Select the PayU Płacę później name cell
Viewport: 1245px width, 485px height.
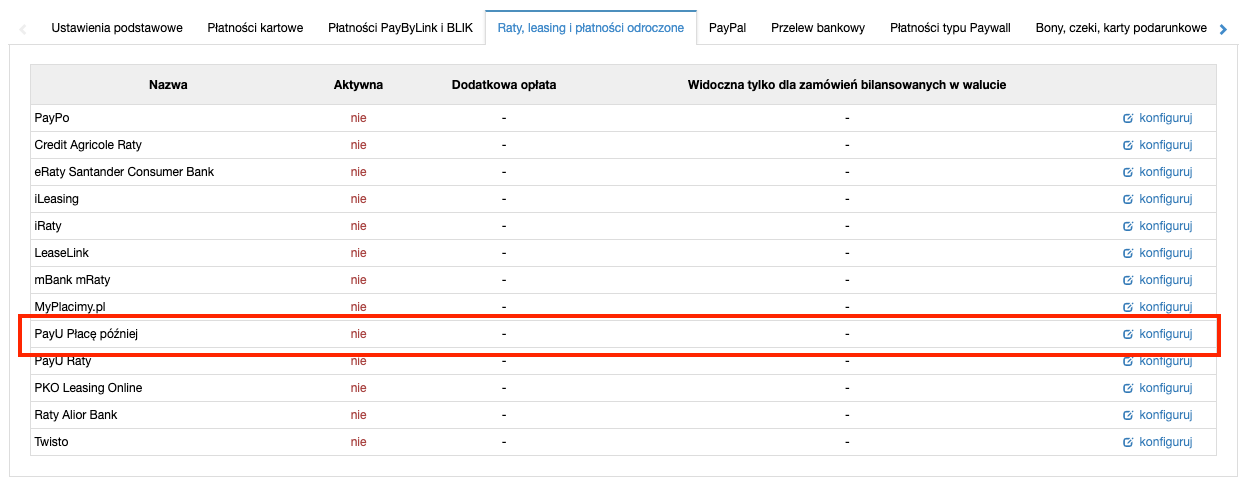[85, 334]
